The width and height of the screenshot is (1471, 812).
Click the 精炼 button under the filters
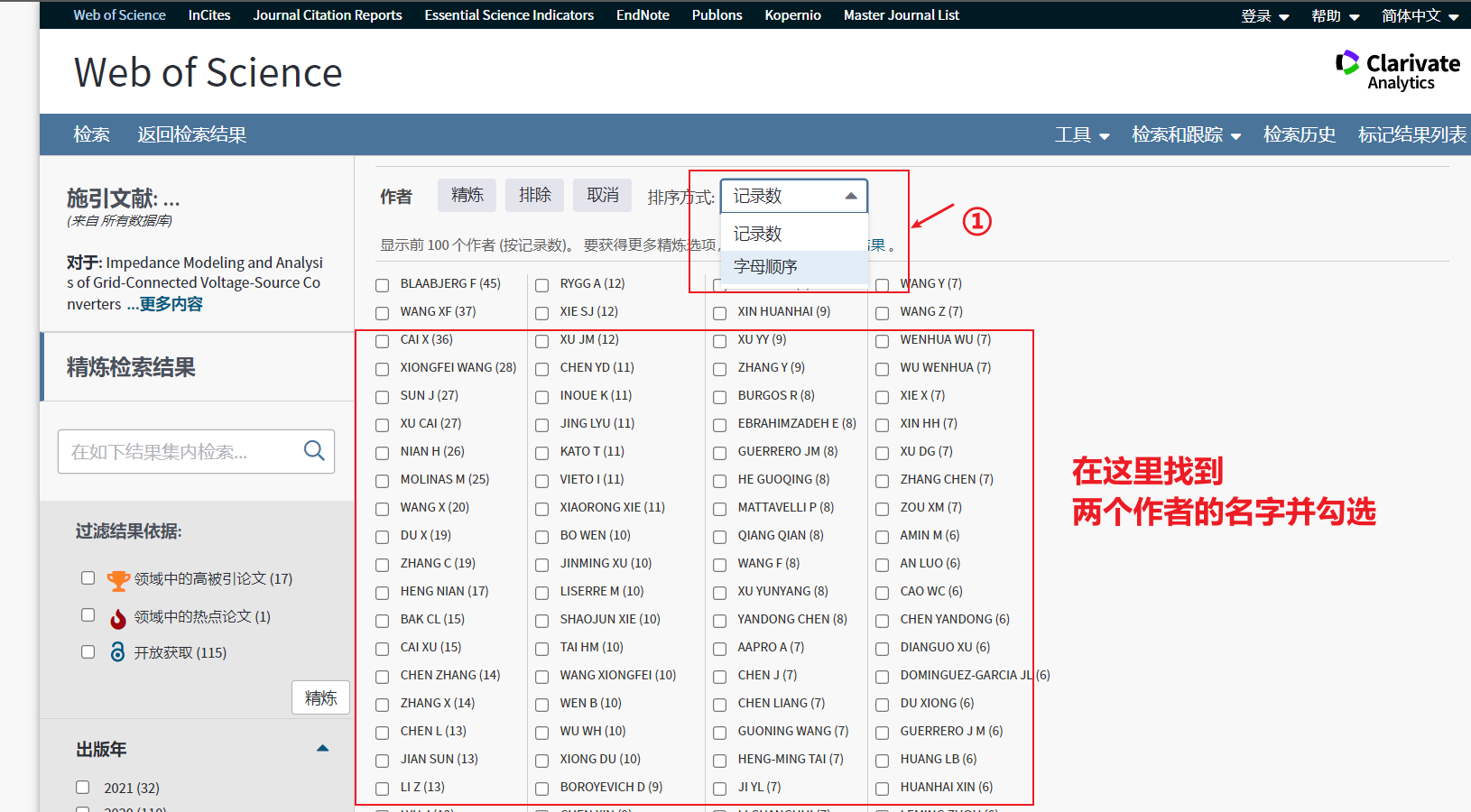coord(321,697)
